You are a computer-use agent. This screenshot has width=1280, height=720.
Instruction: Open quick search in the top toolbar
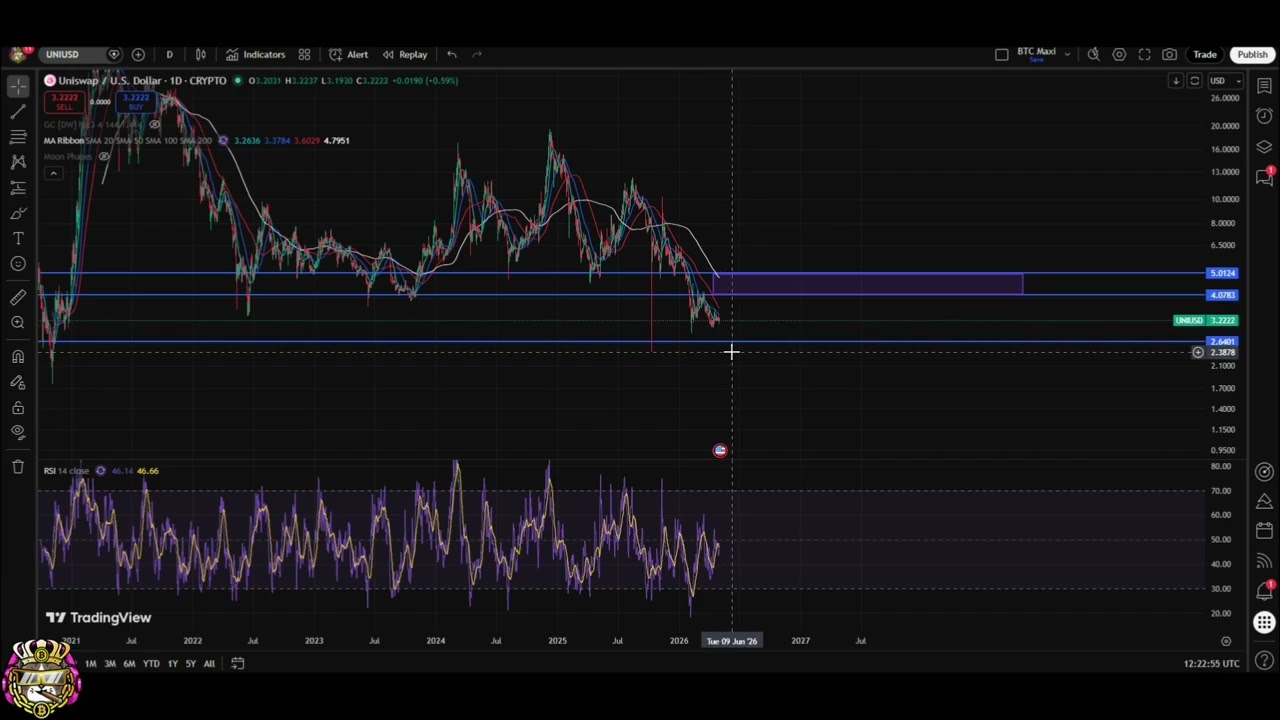point(1094,54)
